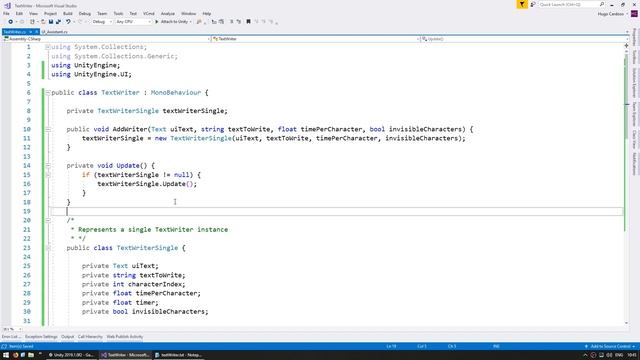Click the Save All toolbar icon

pyautogui.click(x=58, y=22)
